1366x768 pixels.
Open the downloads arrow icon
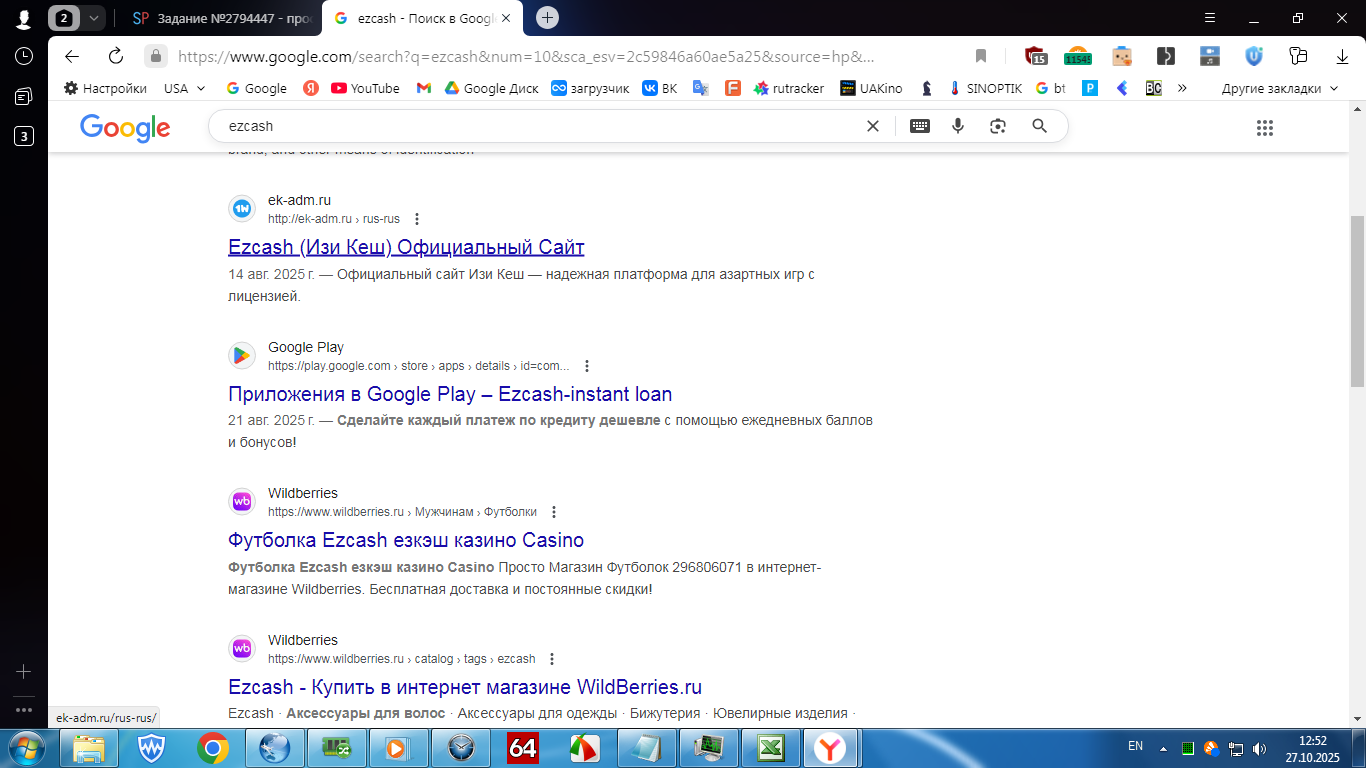tap(1343, 56)
